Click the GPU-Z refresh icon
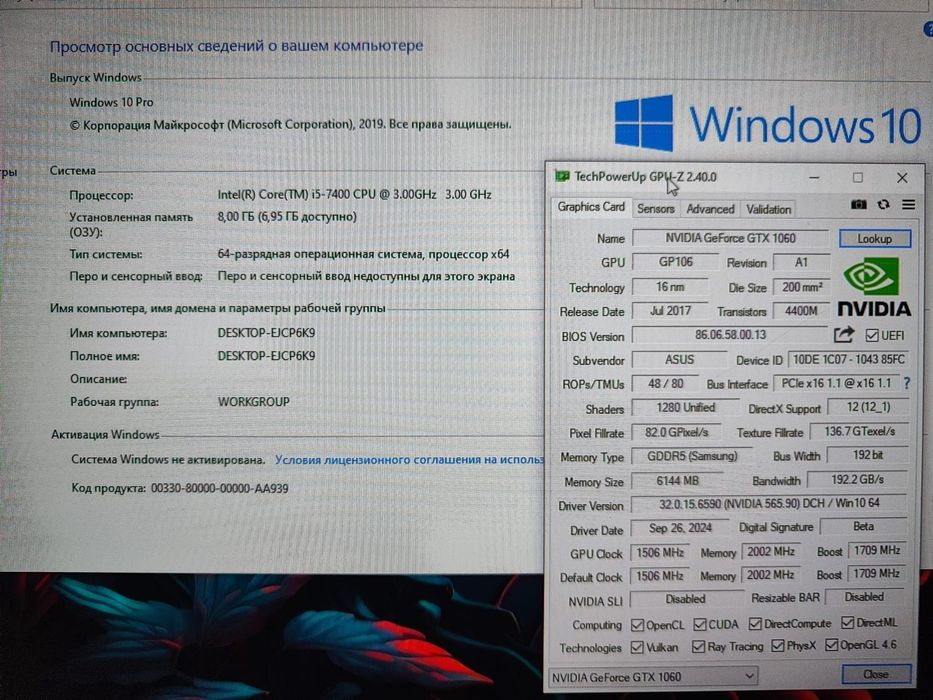This screenshot has width=933, height=700. click(883, 205)
